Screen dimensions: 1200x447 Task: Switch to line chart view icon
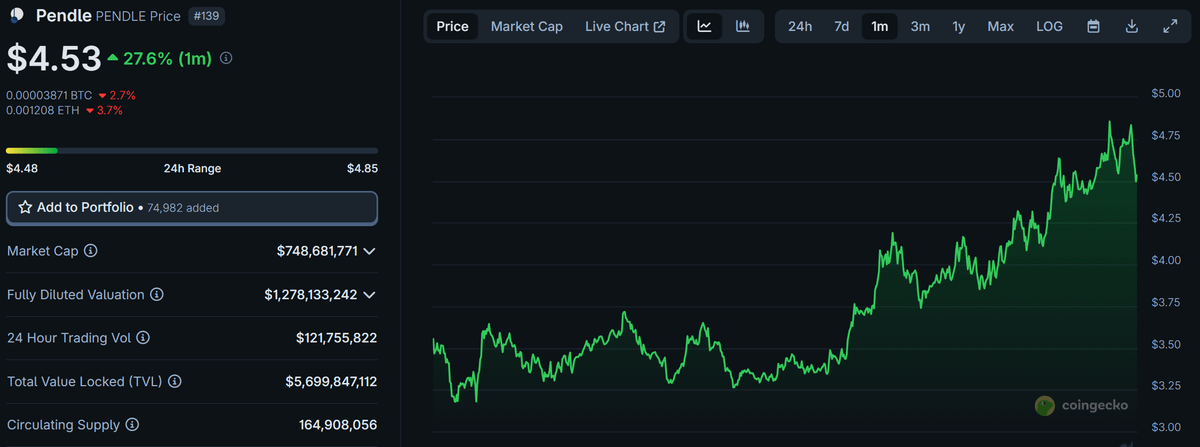[x=705, y=26]
